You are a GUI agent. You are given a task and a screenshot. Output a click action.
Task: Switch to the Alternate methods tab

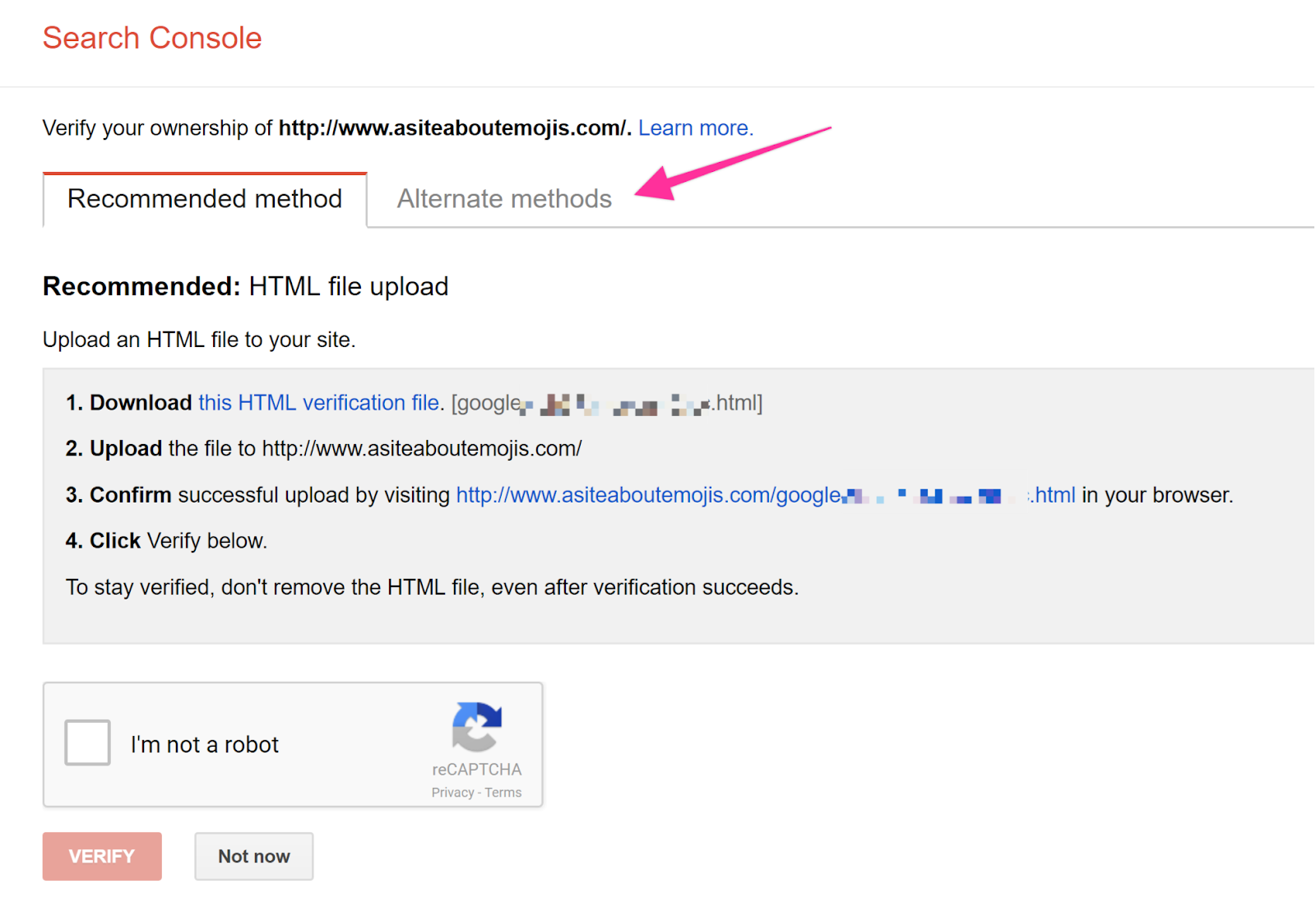point(503,198)
